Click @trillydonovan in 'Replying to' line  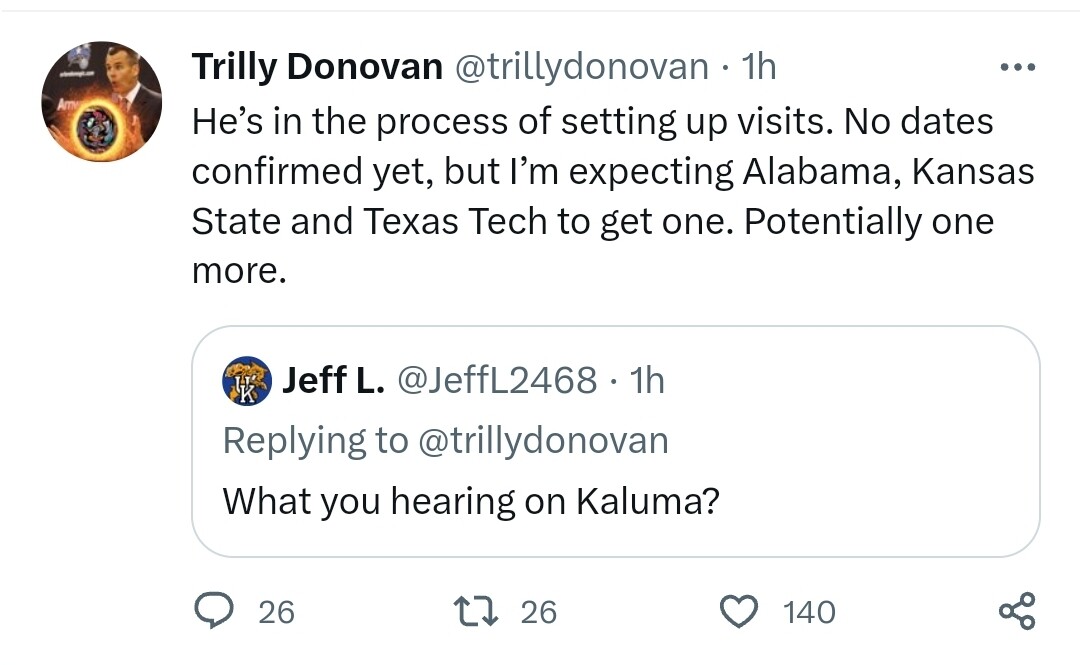click(541, 440)
